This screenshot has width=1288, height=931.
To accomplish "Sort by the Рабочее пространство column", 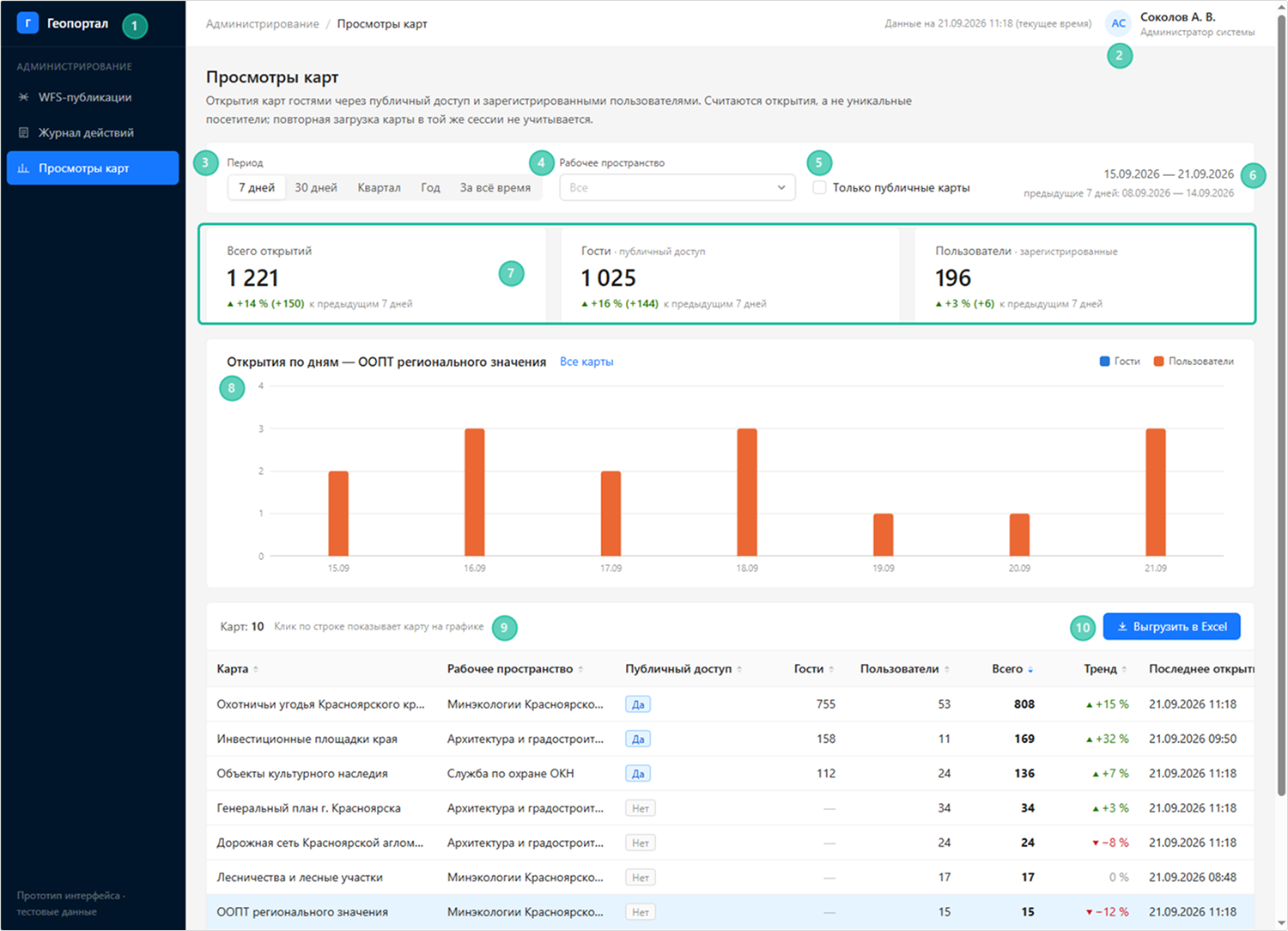I will coord(514,669).
